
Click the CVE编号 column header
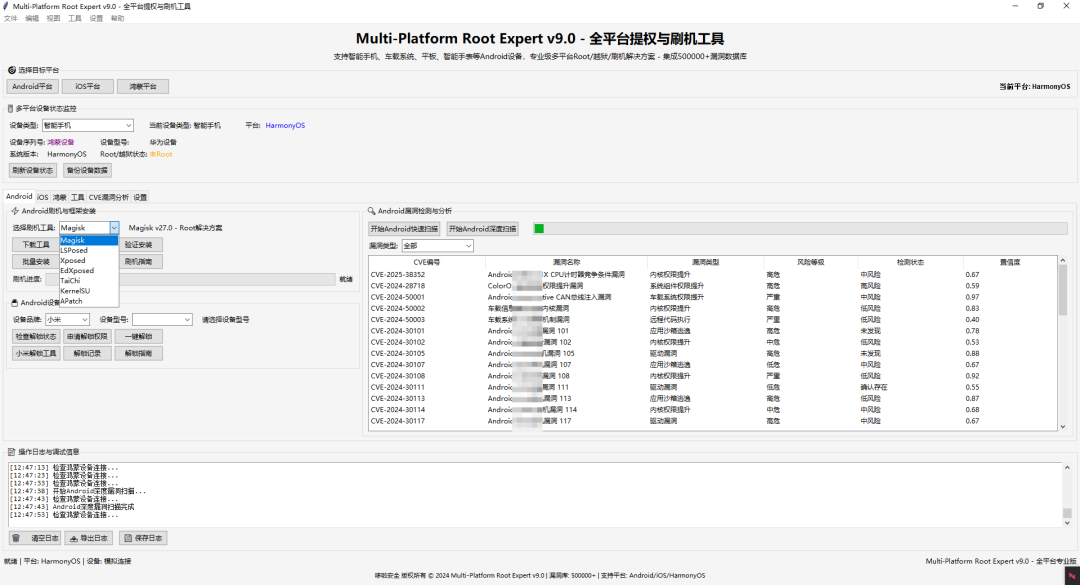pyautogui.click(x=427, y=263)
